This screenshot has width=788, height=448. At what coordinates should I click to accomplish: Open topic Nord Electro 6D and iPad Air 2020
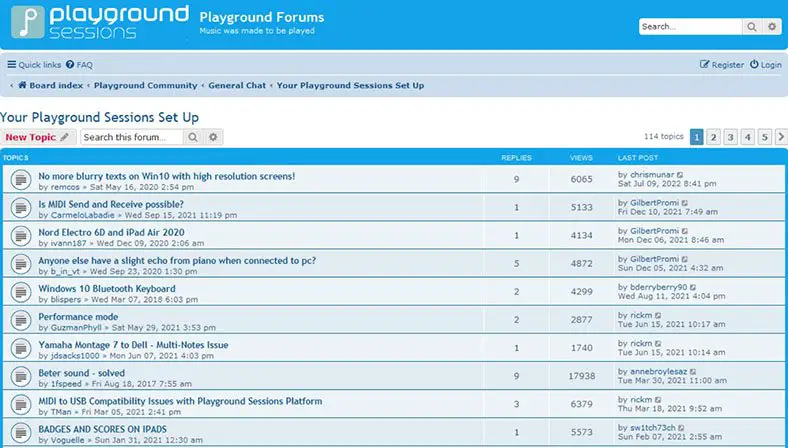[112, 233]
